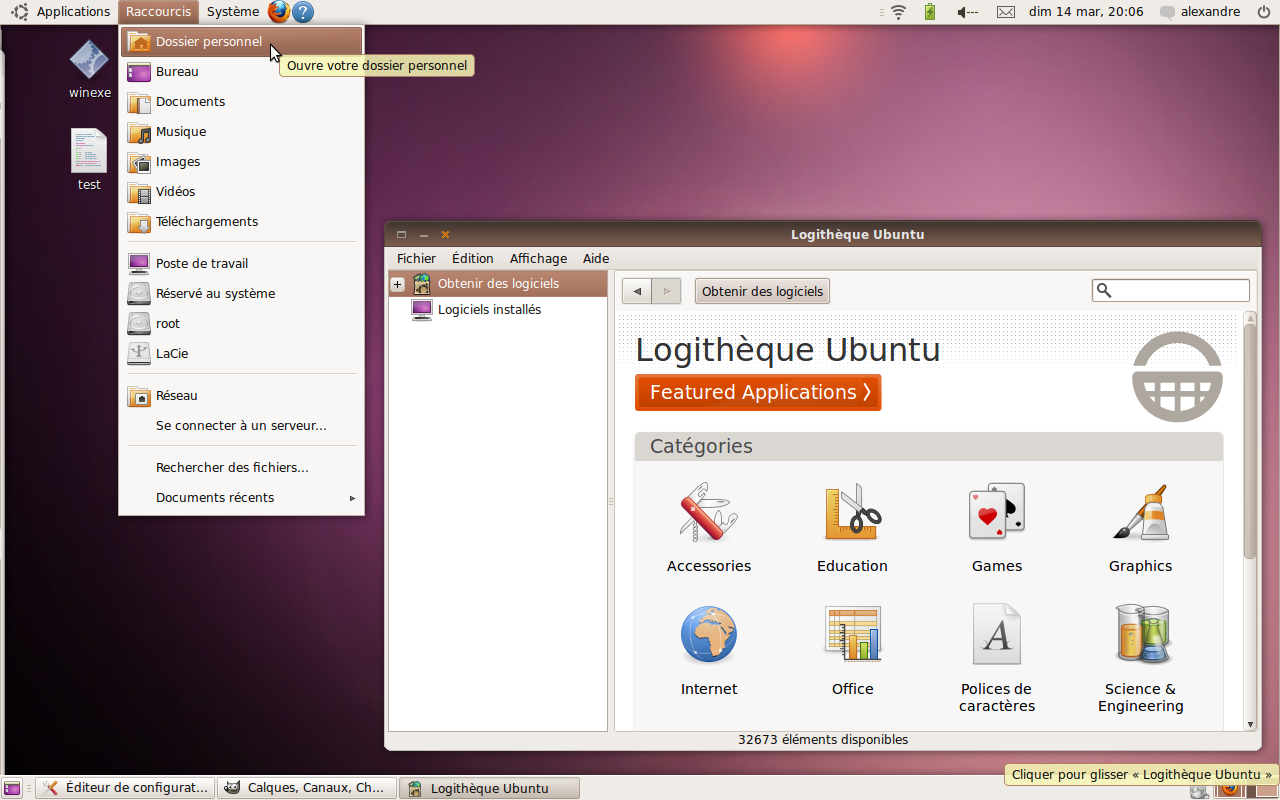Viewport: 1280px width, 800px height.
Task: Click the Featured Applications button
Action: (758, 392)
